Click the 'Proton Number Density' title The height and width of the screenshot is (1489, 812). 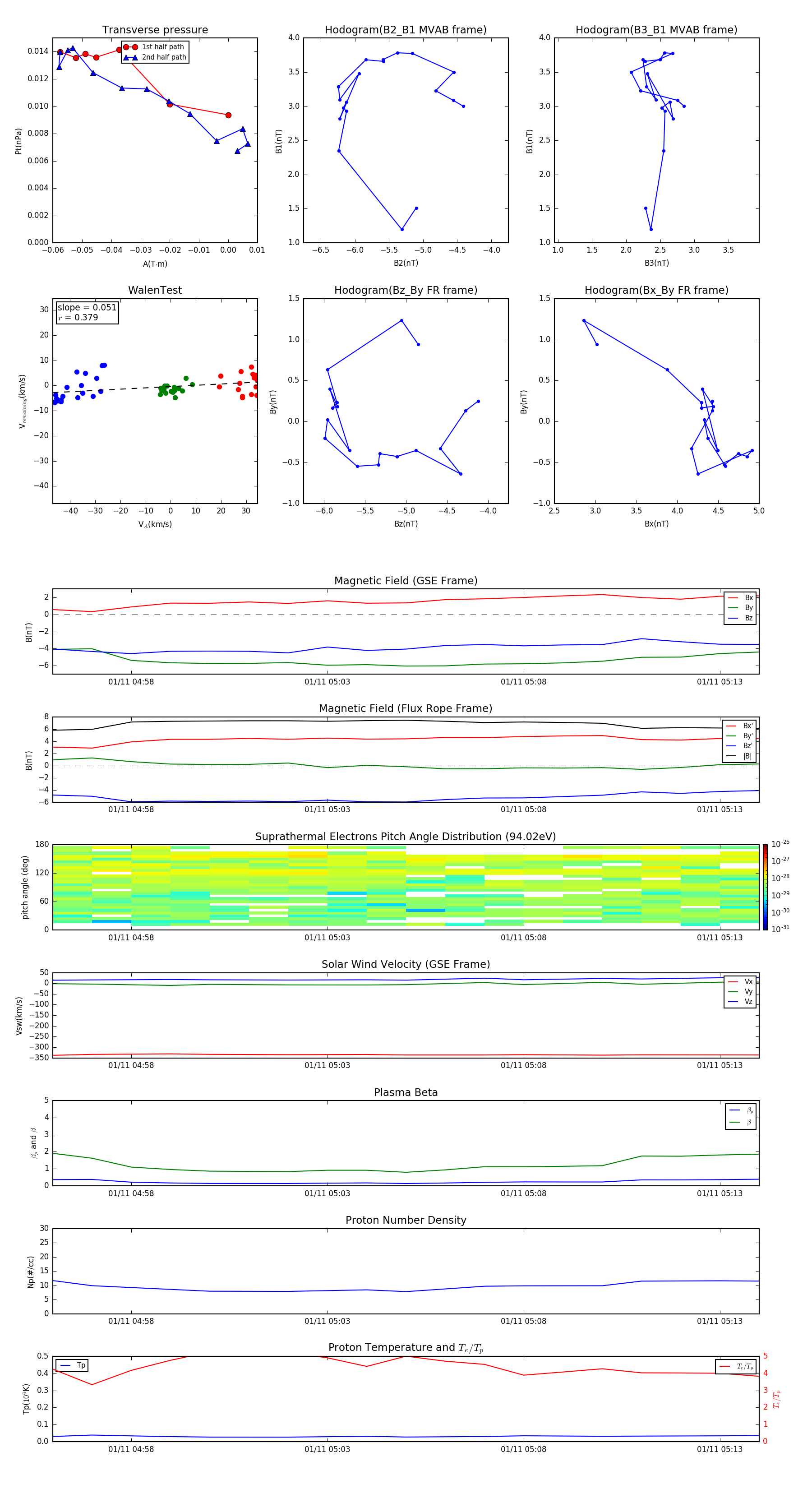pyautogui.click(x=406, y=1220)
